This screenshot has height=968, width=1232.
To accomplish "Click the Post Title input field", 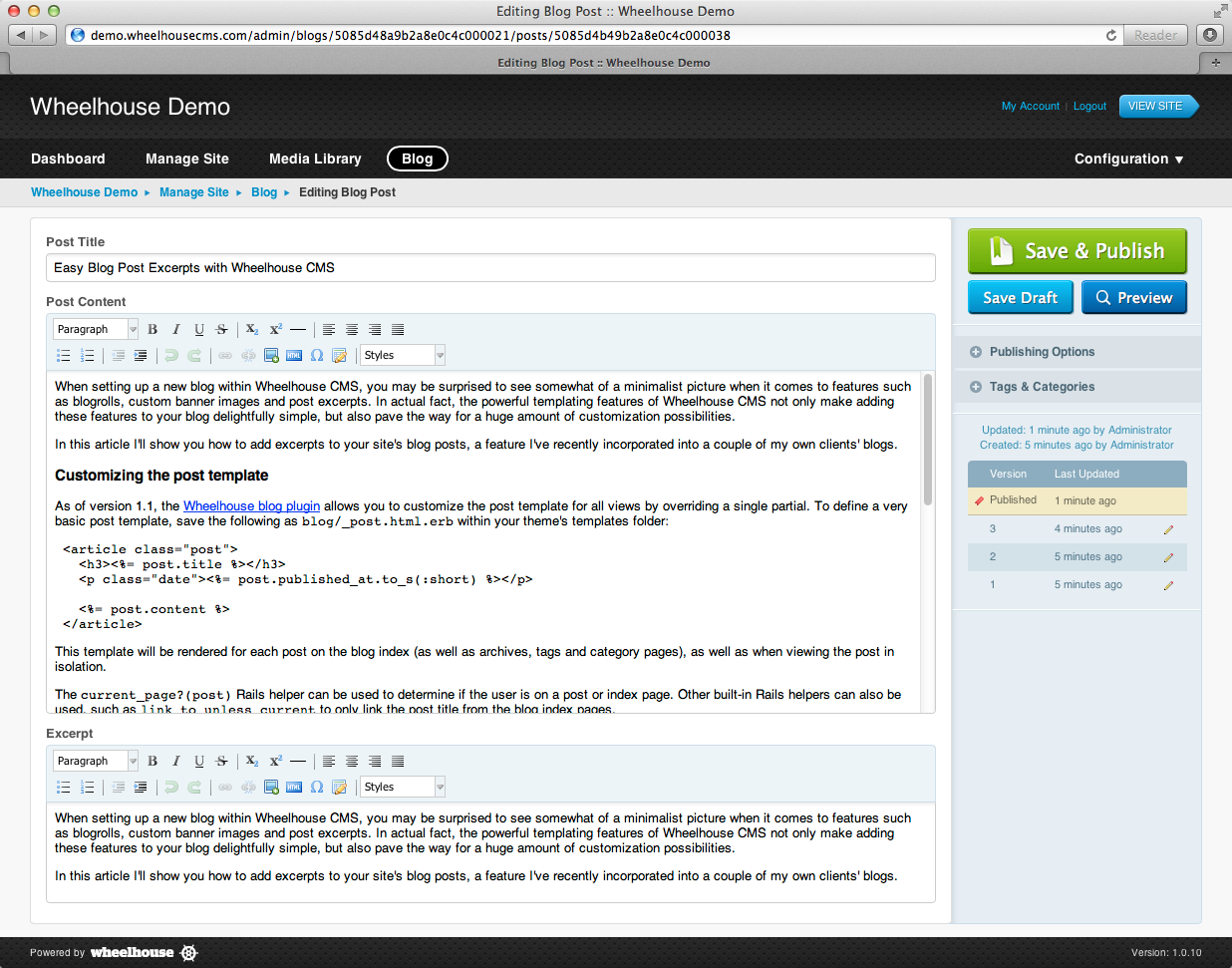I will click(490, 267).
